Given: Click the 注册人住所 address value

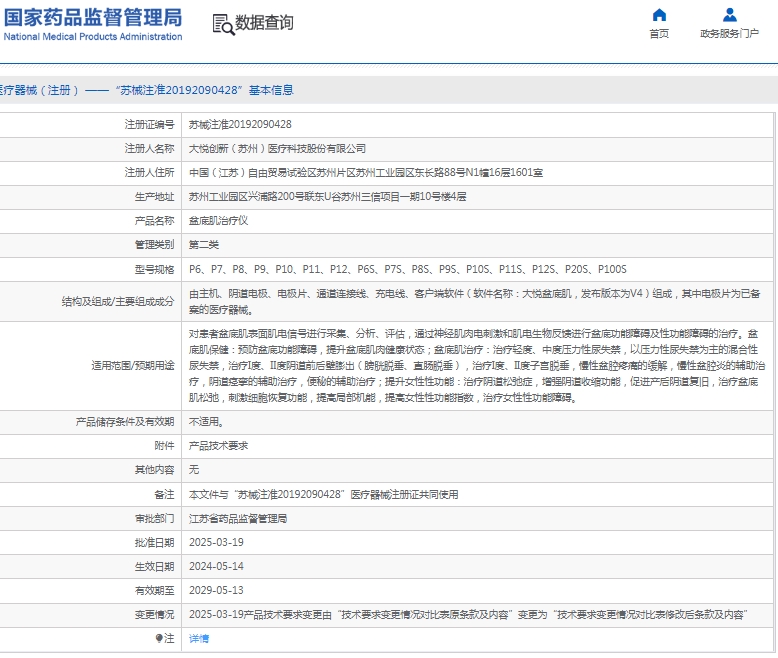Looking at the screenshot, I should click(x=366, y=173).
